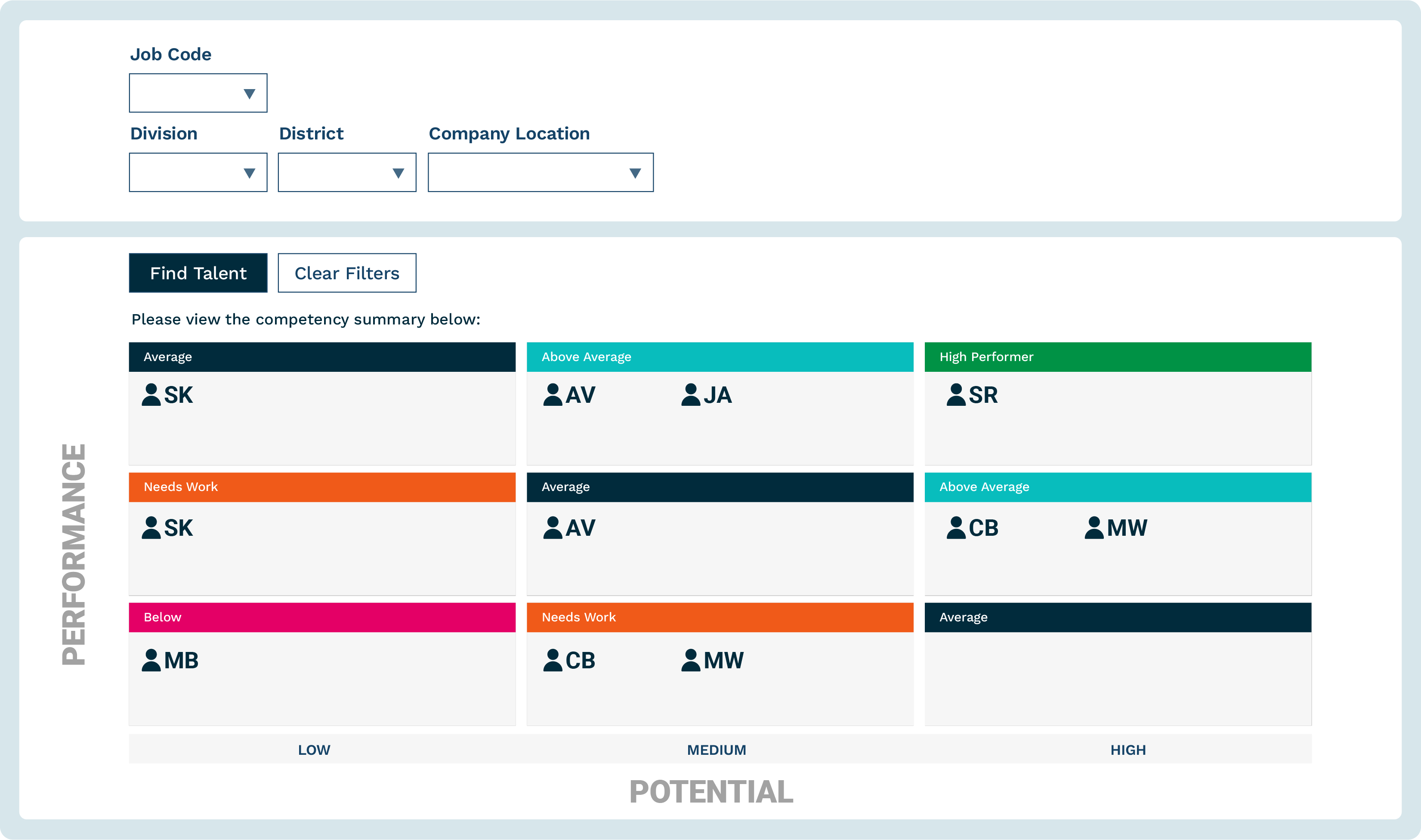Expand the Company Location dropdown
This screenshot has height=840, width=1421.
(x=541, y=172)
